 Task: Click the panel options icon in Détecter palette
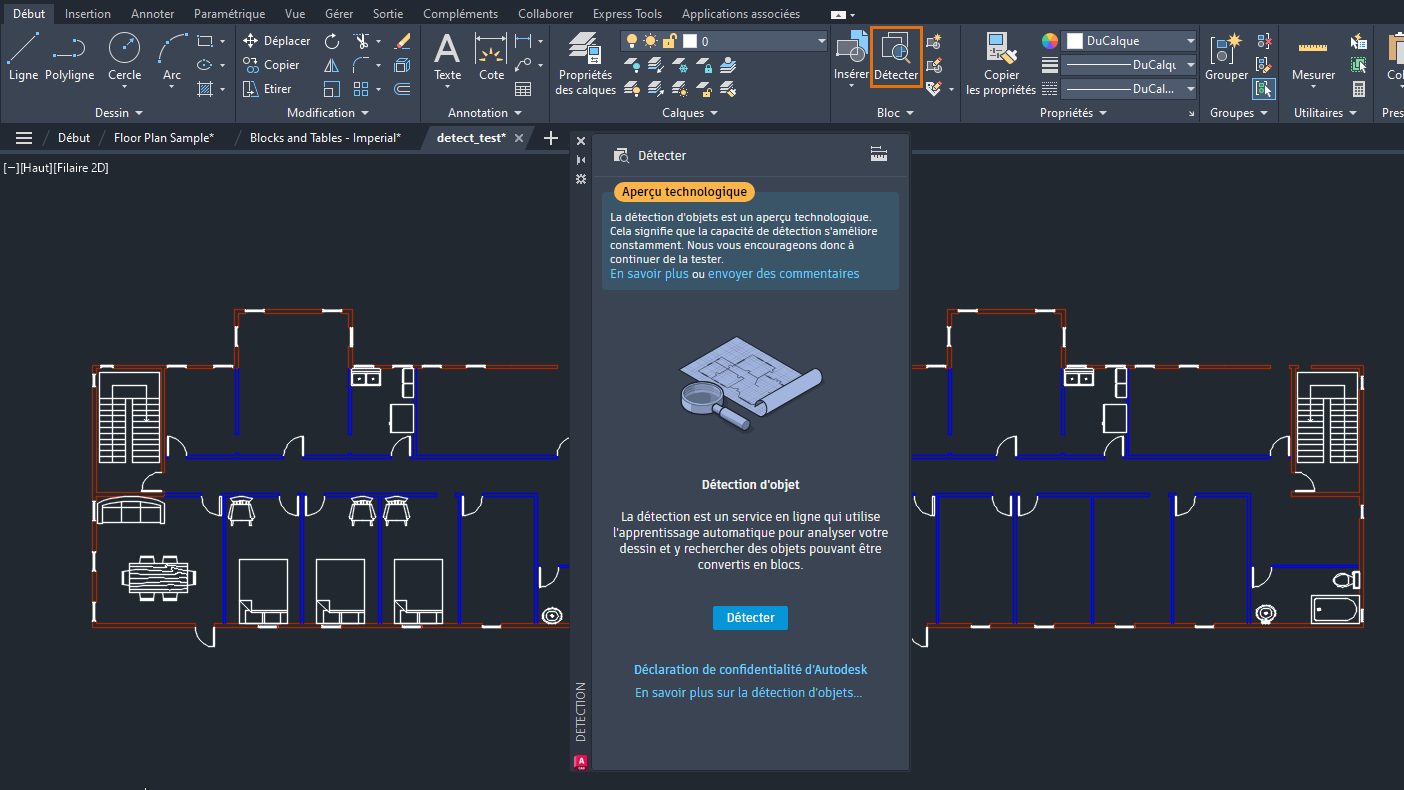[879, 154]
